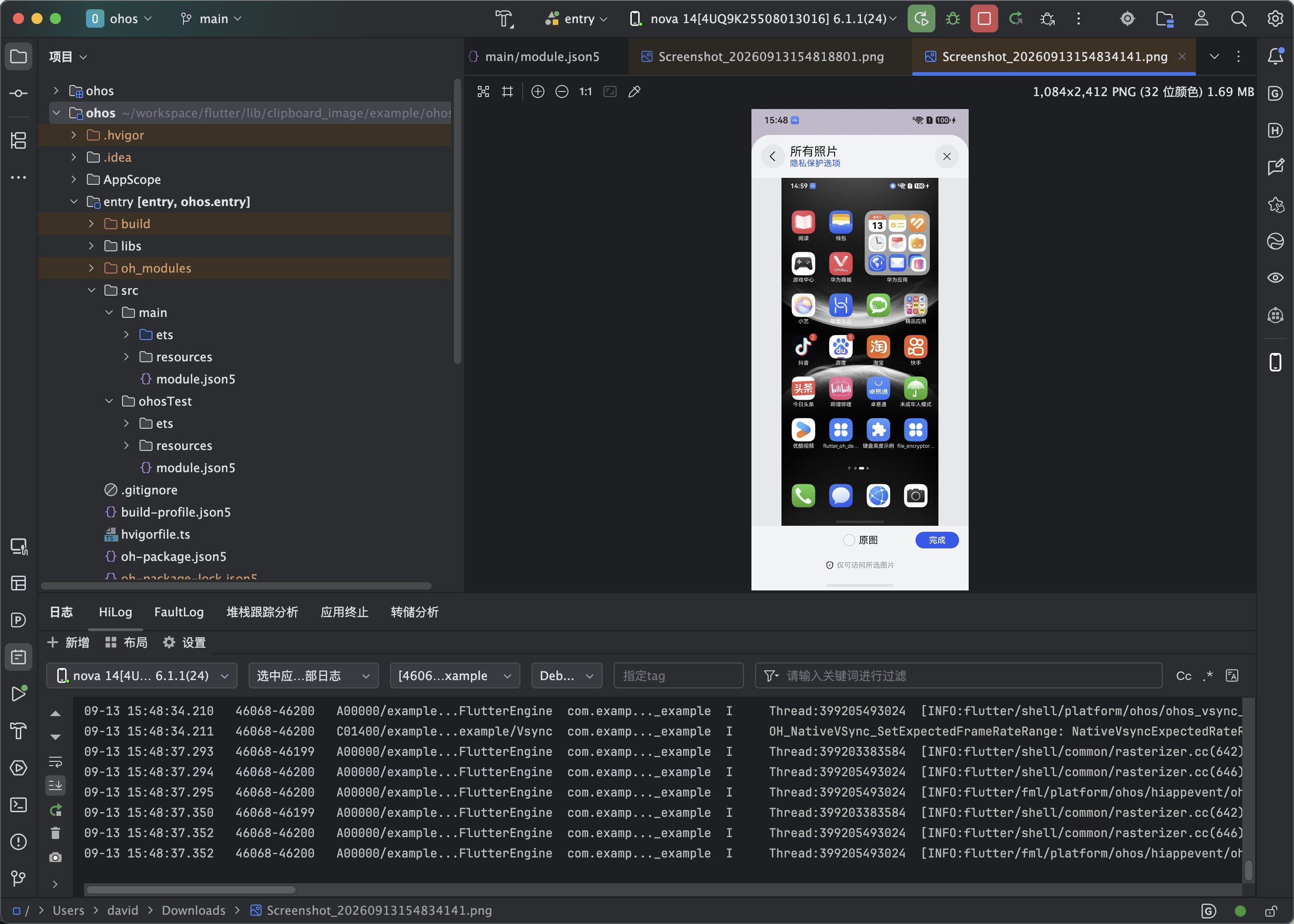Click 完成 button in screenshot preview
This screenshot has height=924, width=1294.
pos(937,540)
